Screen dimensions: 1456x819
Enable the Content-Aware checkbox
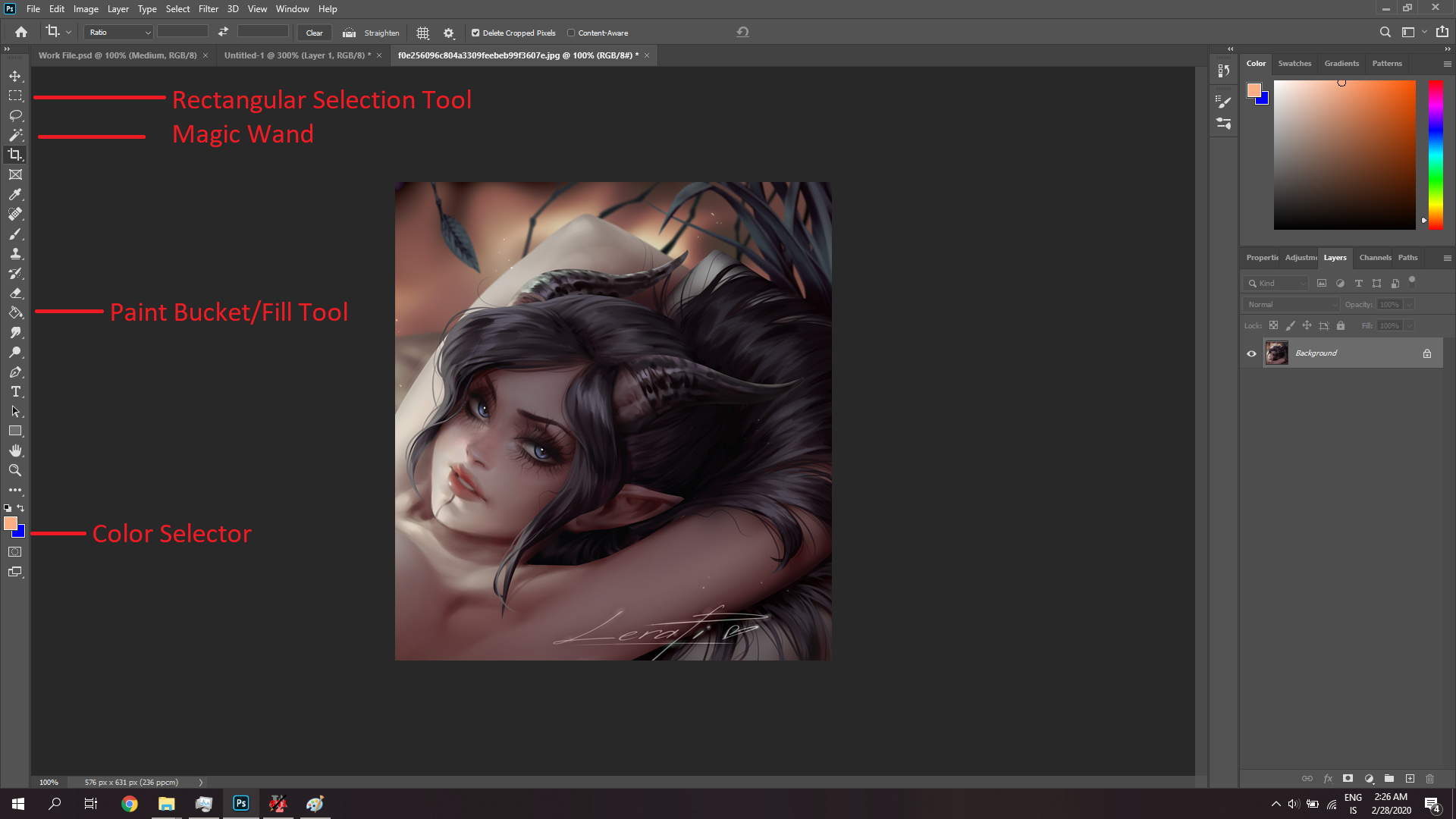[x=571, y=33]
